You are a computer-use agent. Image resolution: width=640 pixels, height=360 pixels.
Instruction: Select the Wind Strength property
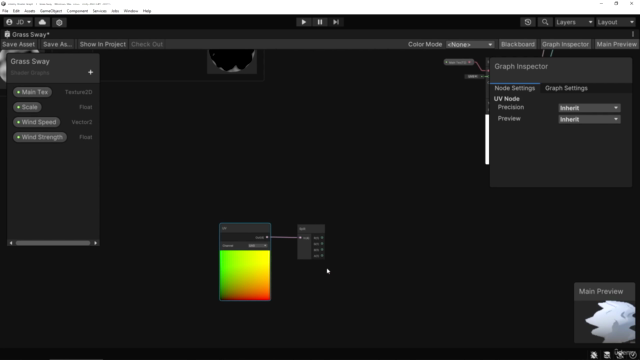coord(40,137)
